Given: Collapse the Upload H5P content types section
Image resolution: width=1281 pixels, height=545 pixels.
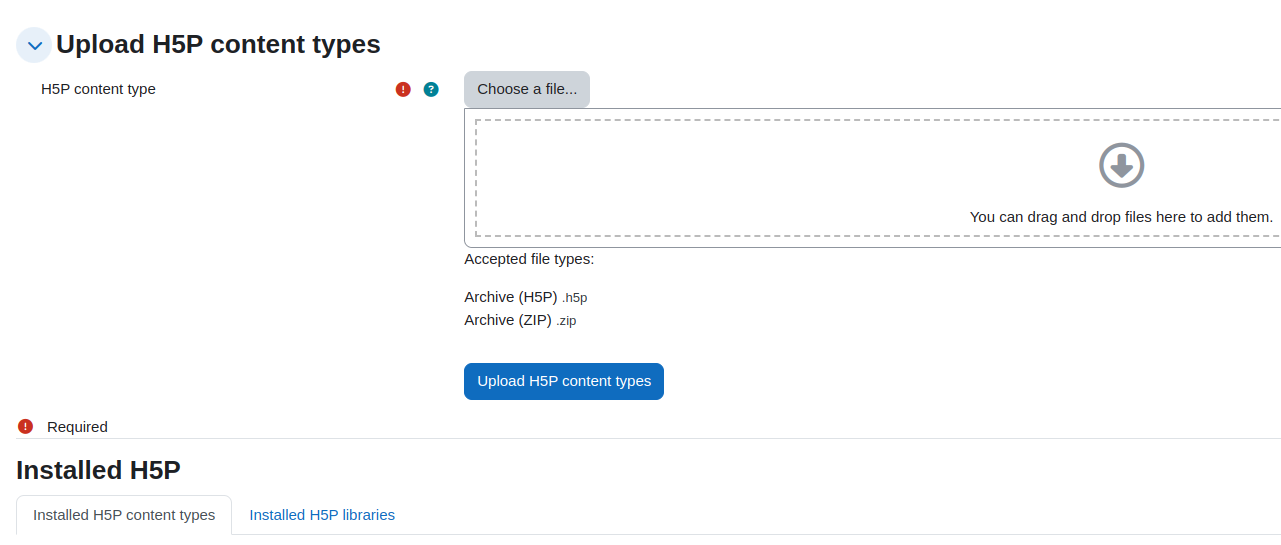Looking at the screenshot, I should tap(34, 45).
